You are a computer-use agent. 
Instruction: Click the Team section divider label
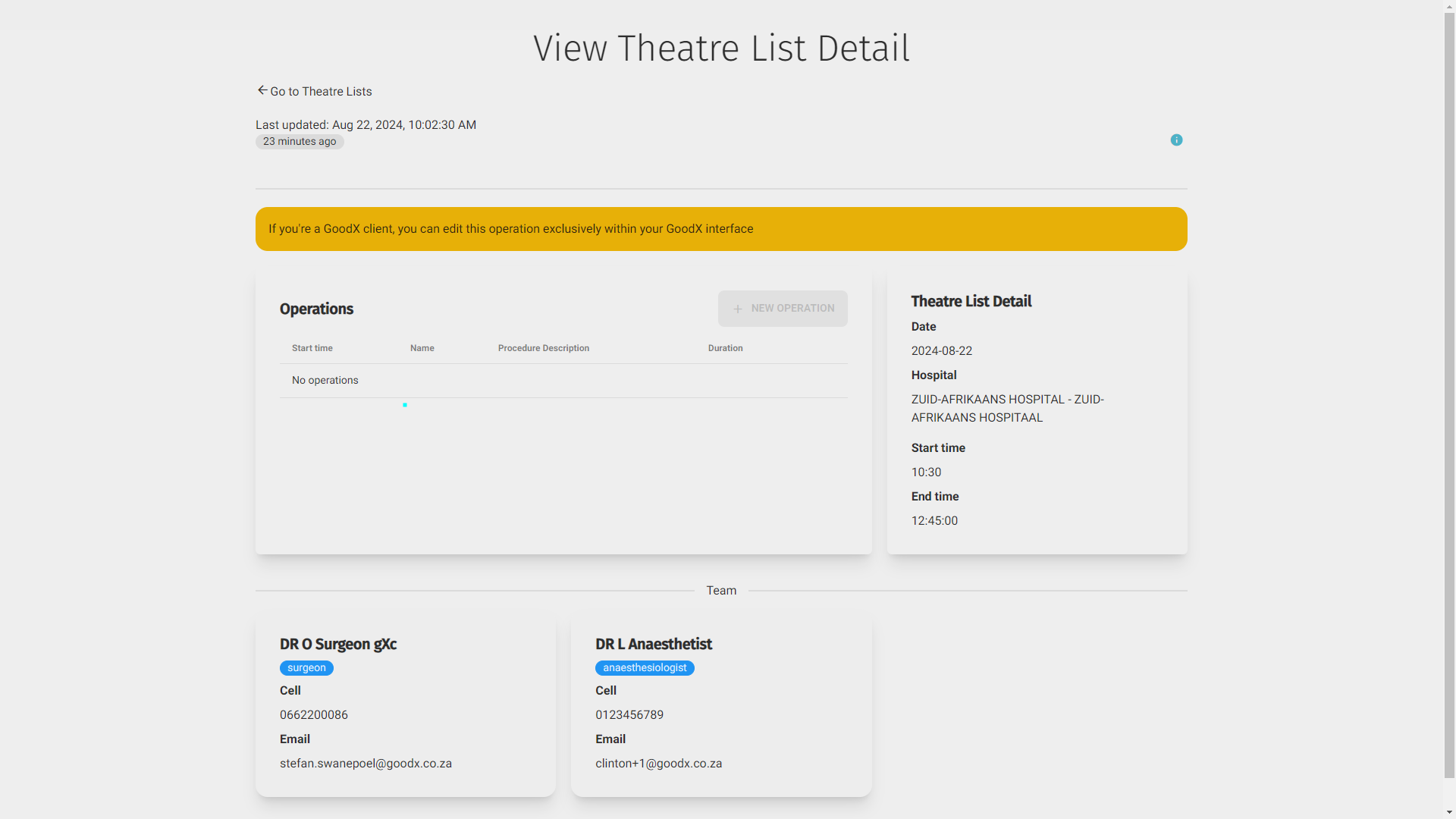[721, 591]
